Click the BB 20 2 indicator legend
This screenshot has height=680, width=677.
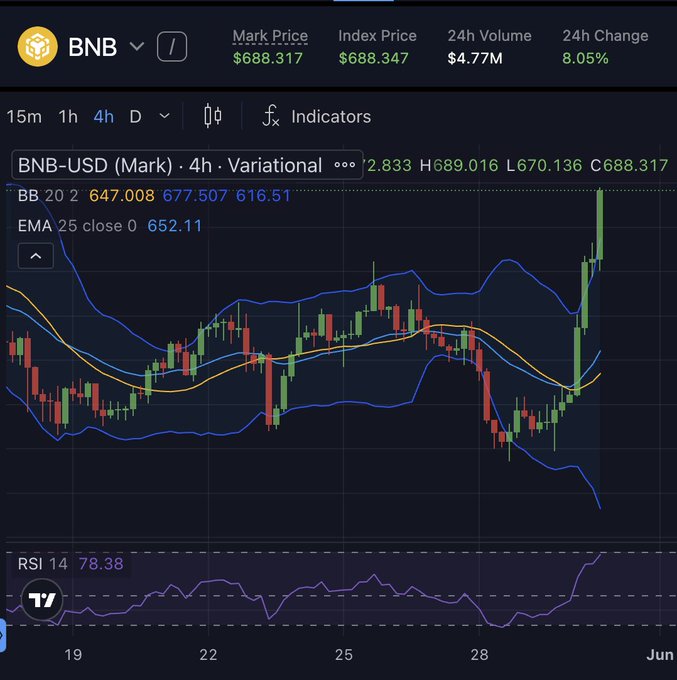coord(48,196)
